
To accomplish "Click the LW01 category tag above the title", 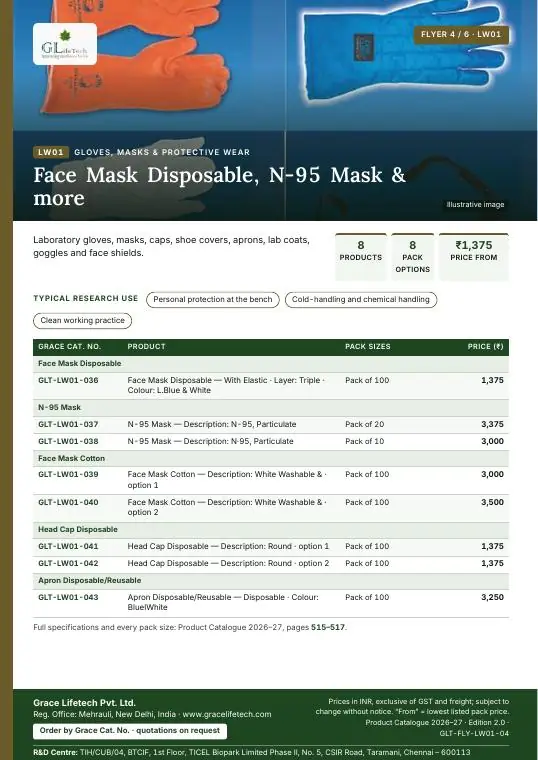I will click(x=51, y=152).
